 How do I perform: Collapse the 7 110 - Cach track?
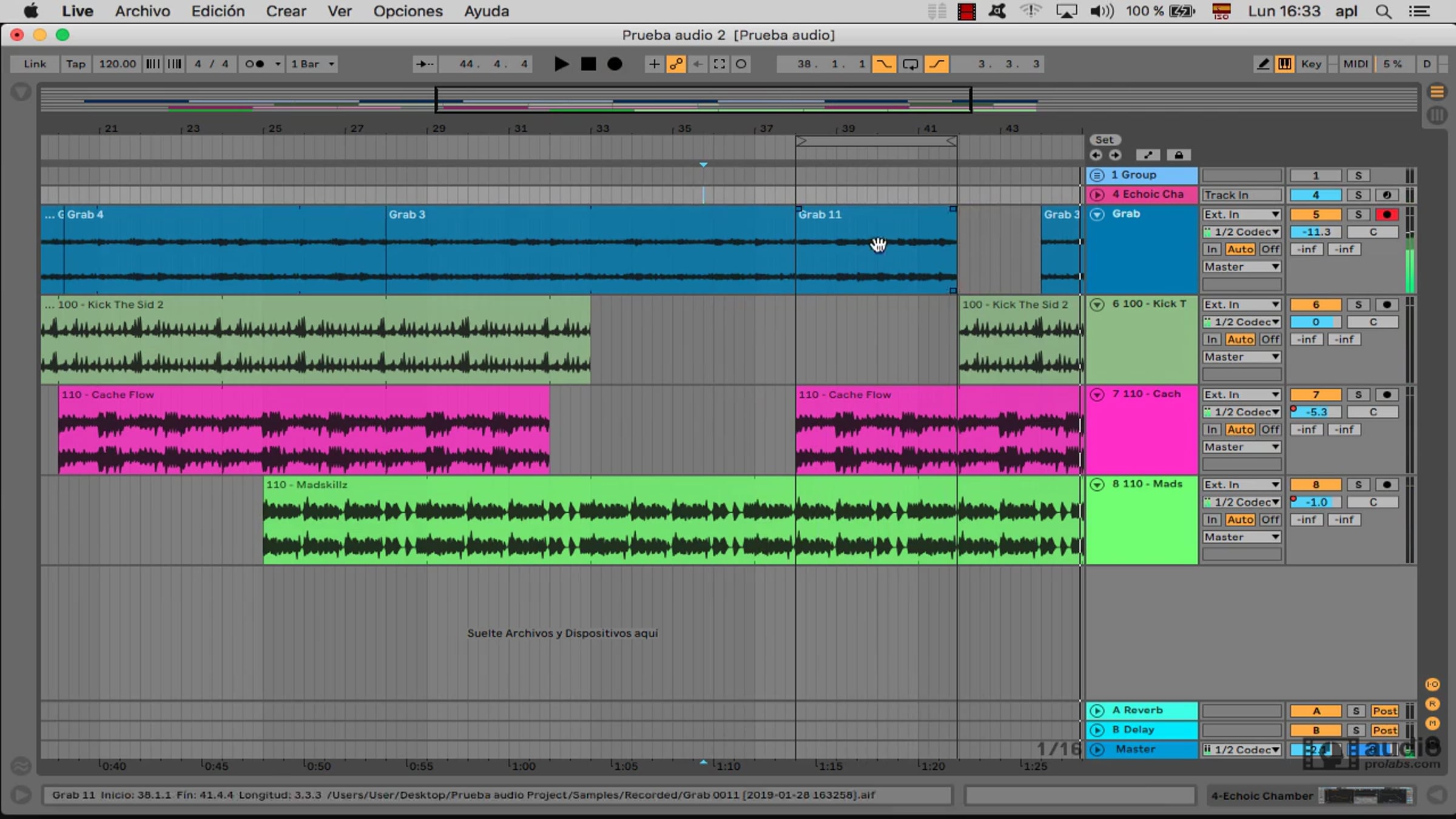click(1097, 394)
